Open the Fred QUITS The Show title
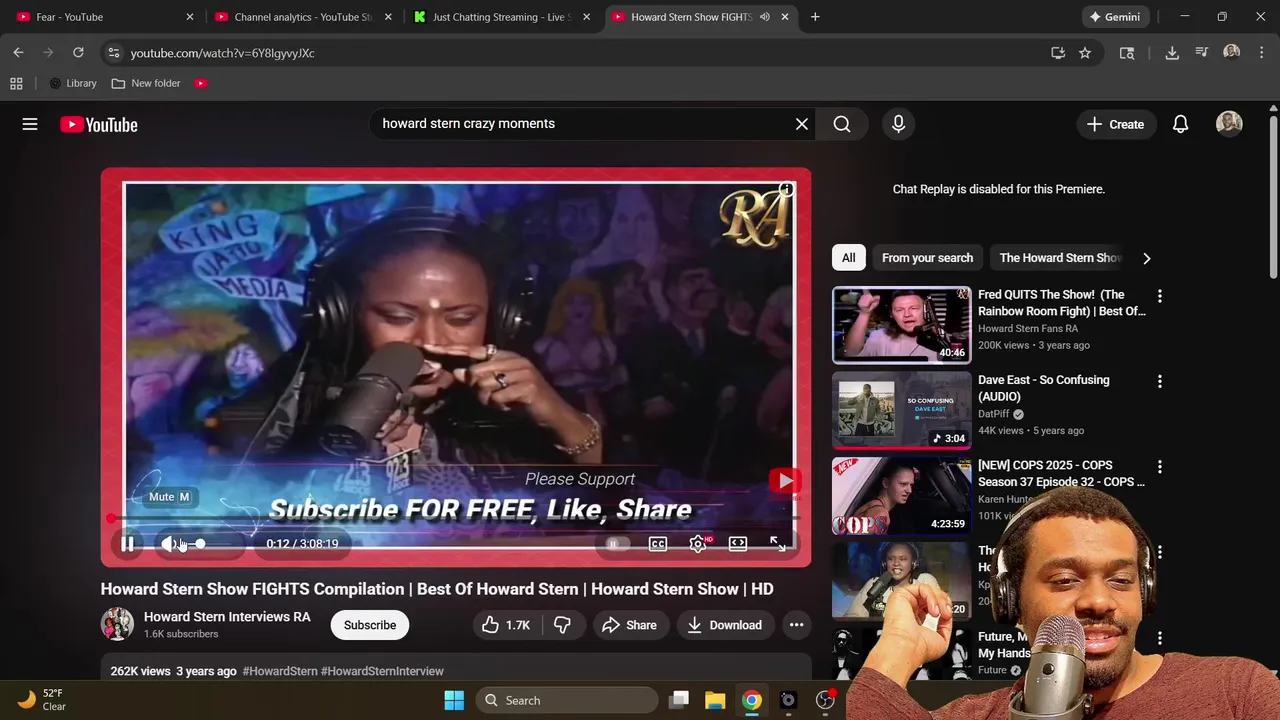 tap(1062, 303)
